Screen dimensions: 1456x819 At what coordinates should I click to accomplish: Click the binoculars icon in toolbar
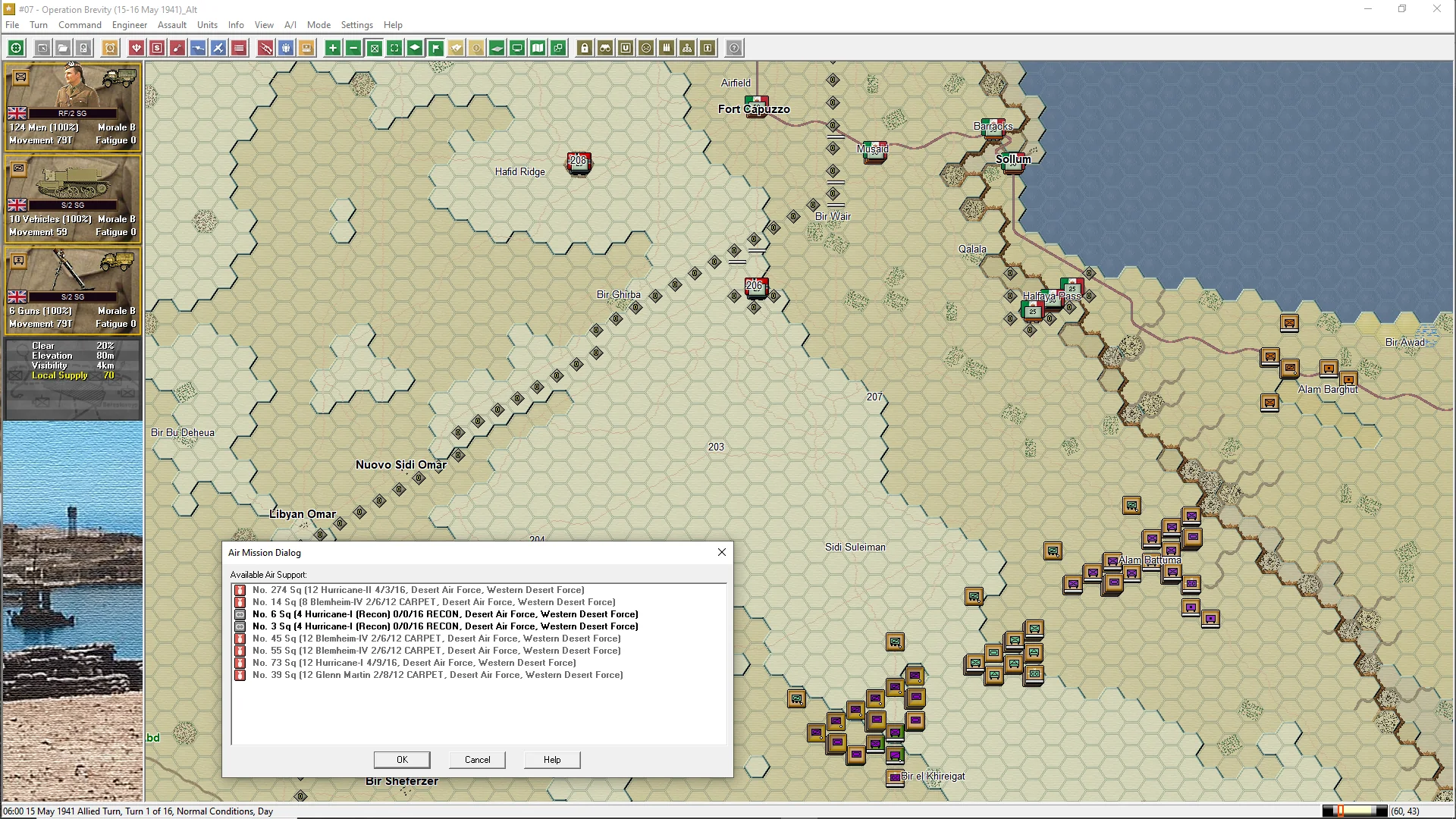605,48
